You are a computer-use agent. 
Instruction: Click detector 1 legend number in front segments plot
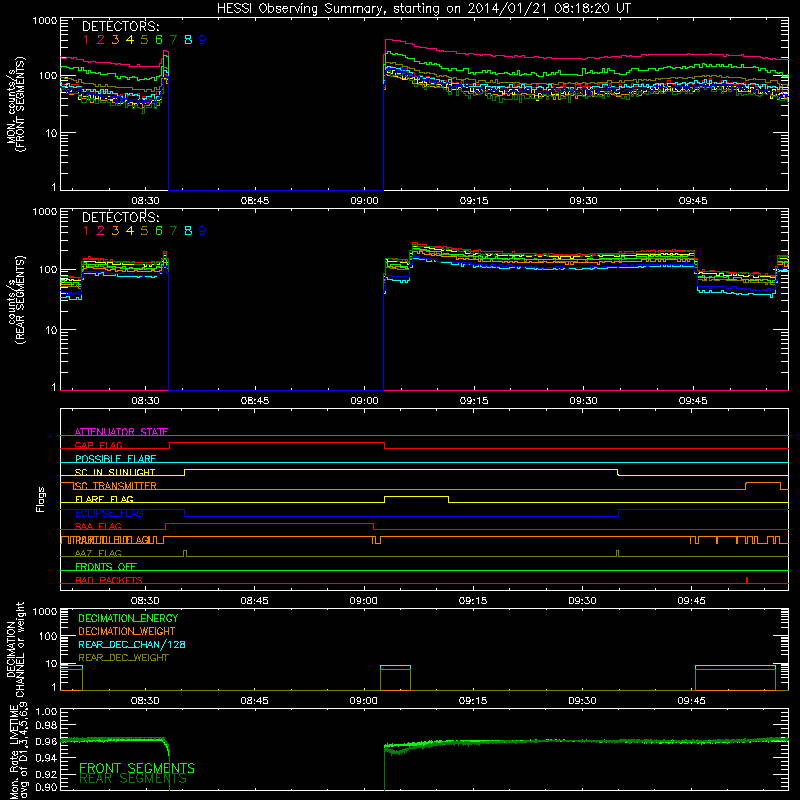86,40
